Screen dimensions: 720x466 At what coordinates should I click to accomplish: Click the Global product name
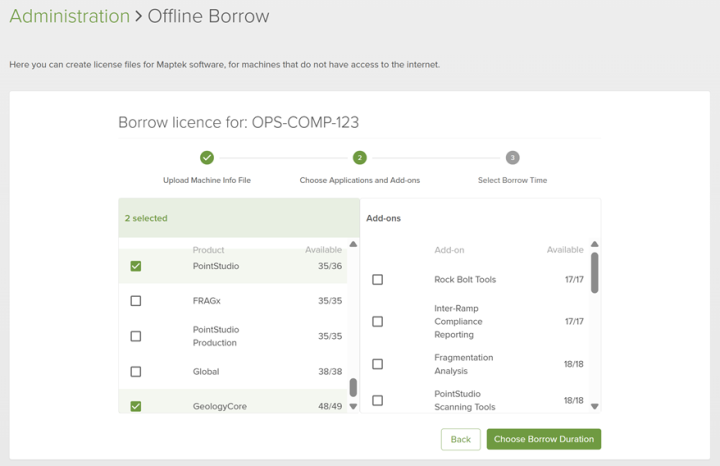(x=206, y=372)
